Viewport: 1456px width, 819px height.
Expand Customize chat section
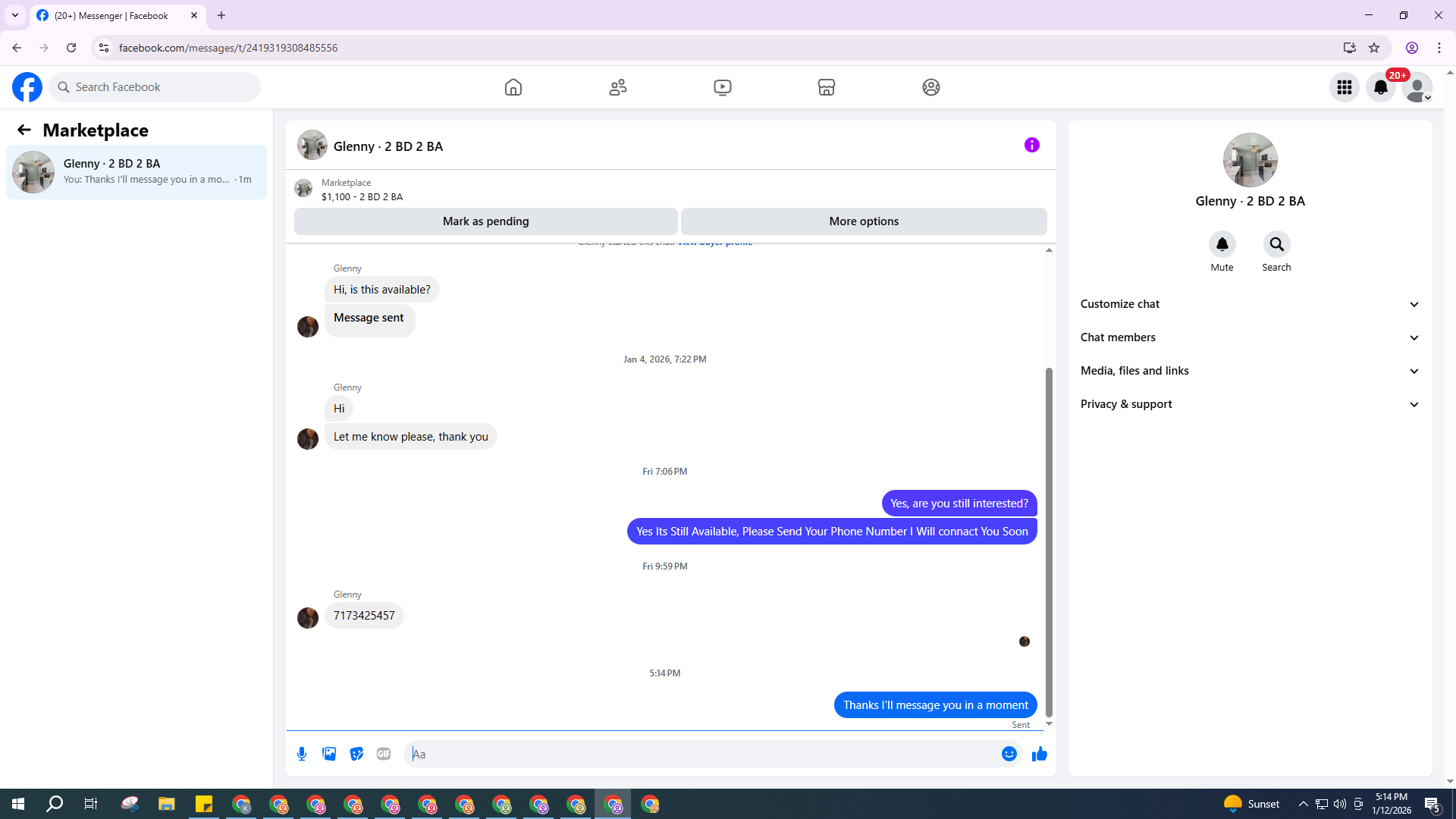pyautogui.click(x=1250, y=304)
